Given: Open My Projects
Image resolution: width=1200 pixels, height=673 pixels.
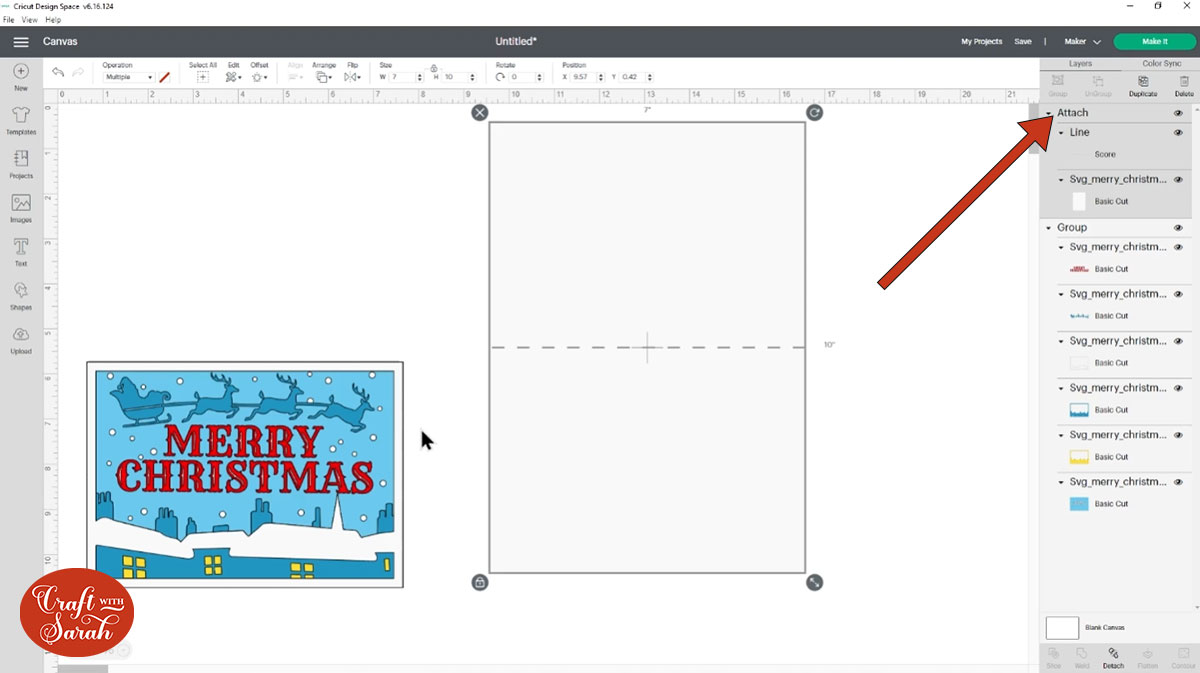Looking at the screenshot, I should pyautogui.click(x=982, y=42).
